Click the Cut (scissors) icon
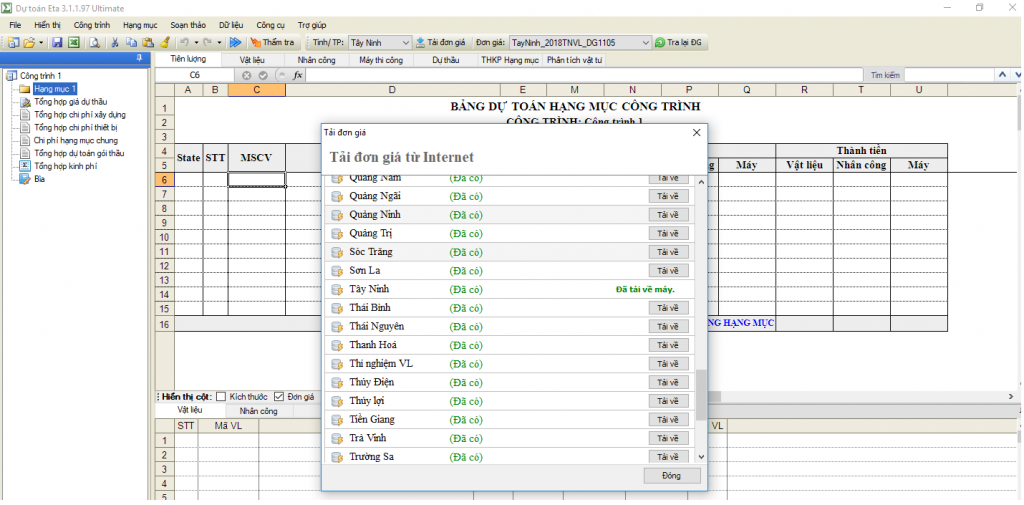 click(x=116, y=43)
